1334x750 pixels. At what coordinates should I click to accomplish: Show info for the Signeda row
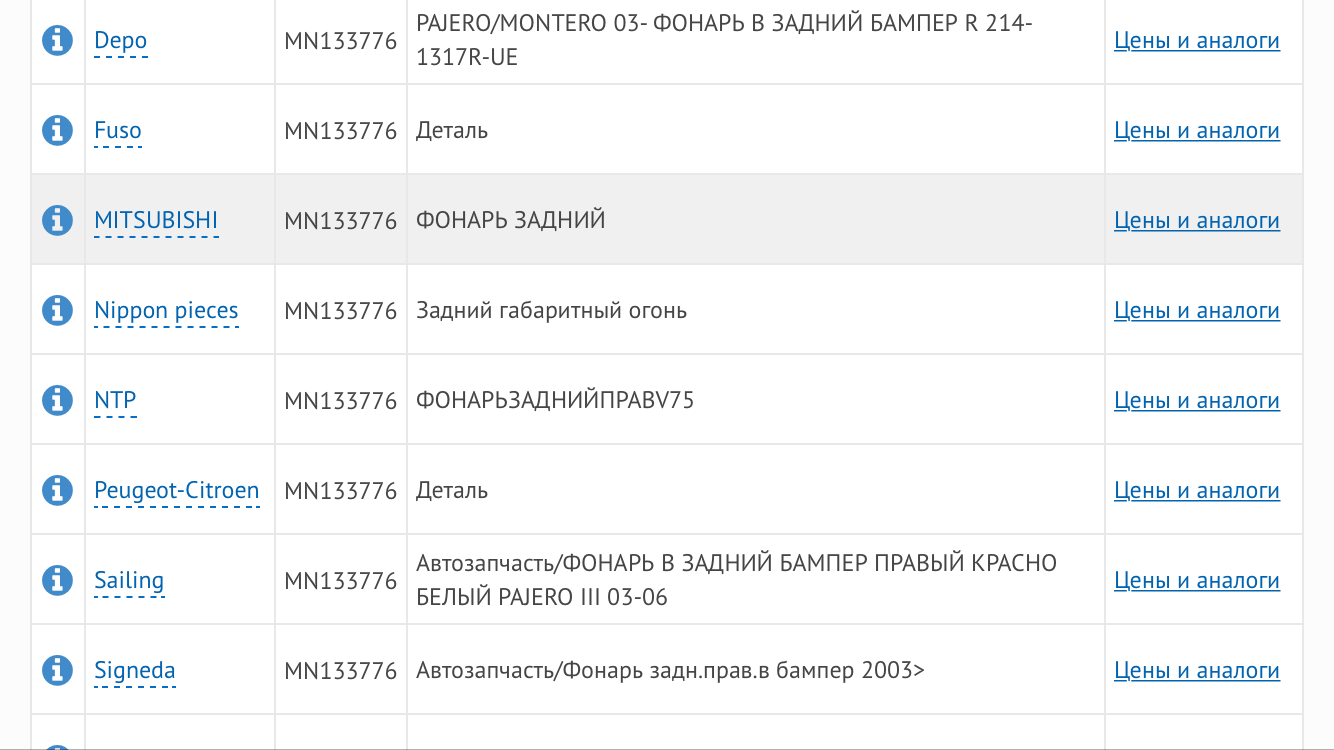[x=58, y=670]
